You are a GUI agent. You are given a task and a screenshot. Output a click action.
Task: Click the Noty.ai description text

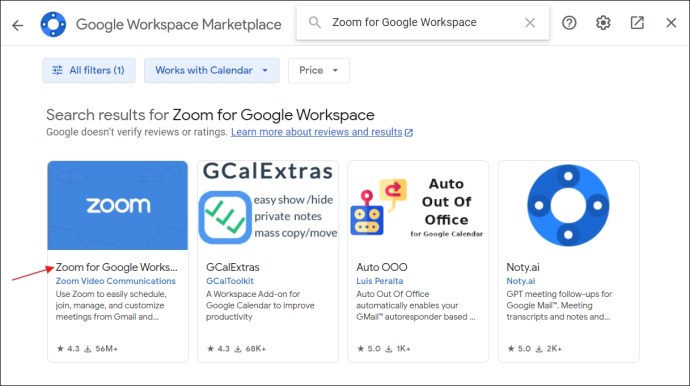point(559,305)
